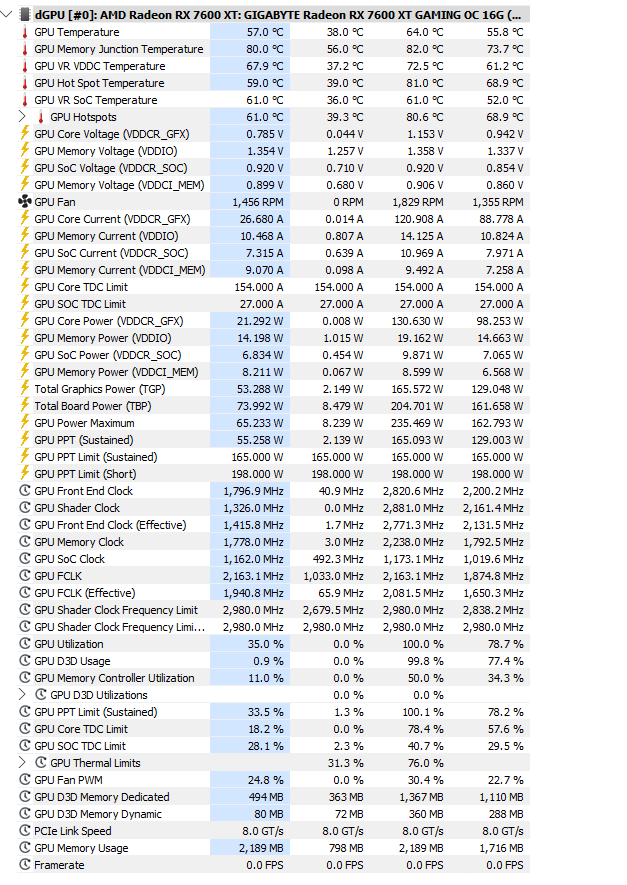Expand the GPU Thermal Limits subgroup
The height and width of the screenshot is (885, 627).
pos(22,763)
